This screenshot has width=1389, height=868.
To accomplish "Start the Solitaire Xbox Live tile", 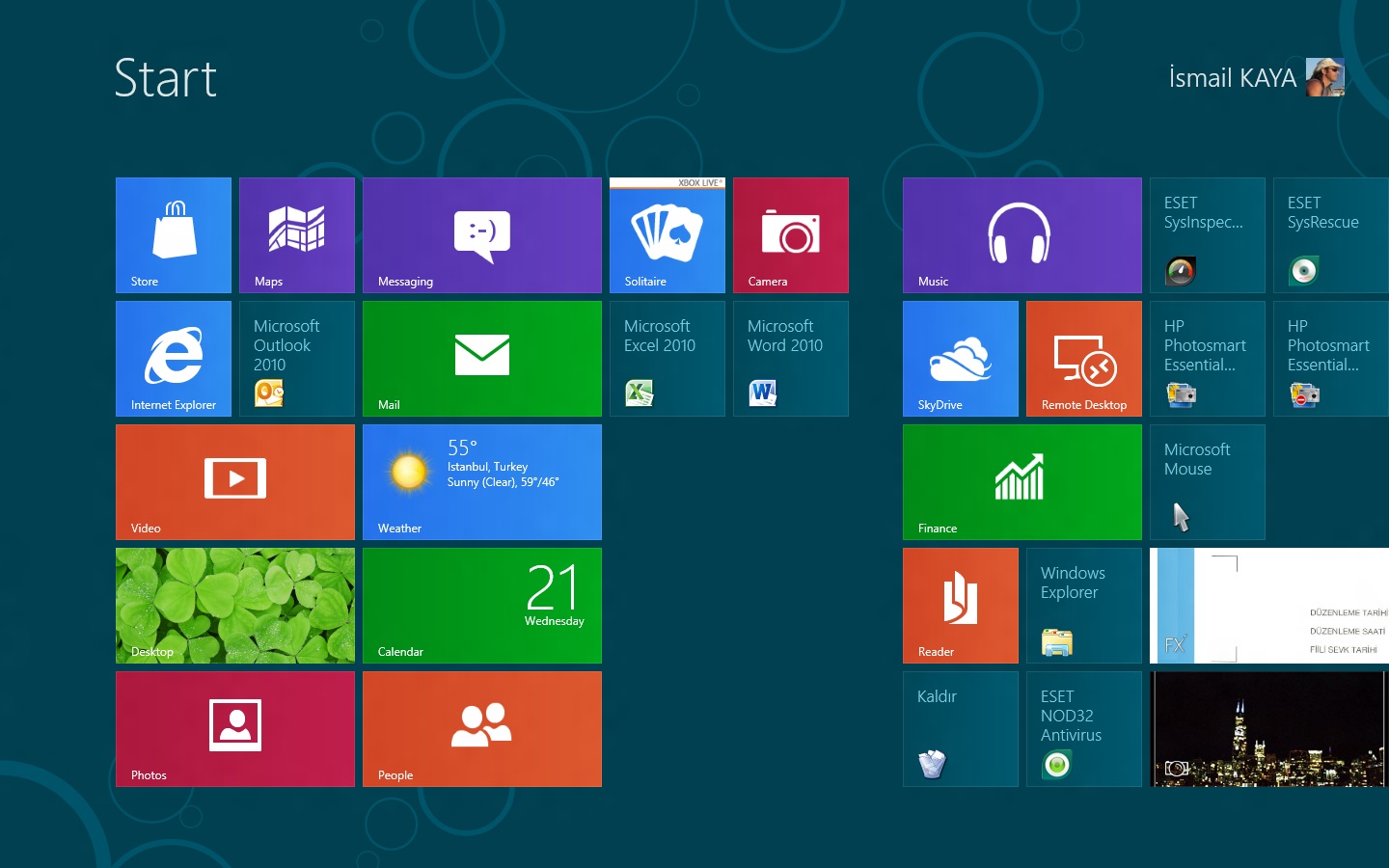I will 667,235.
